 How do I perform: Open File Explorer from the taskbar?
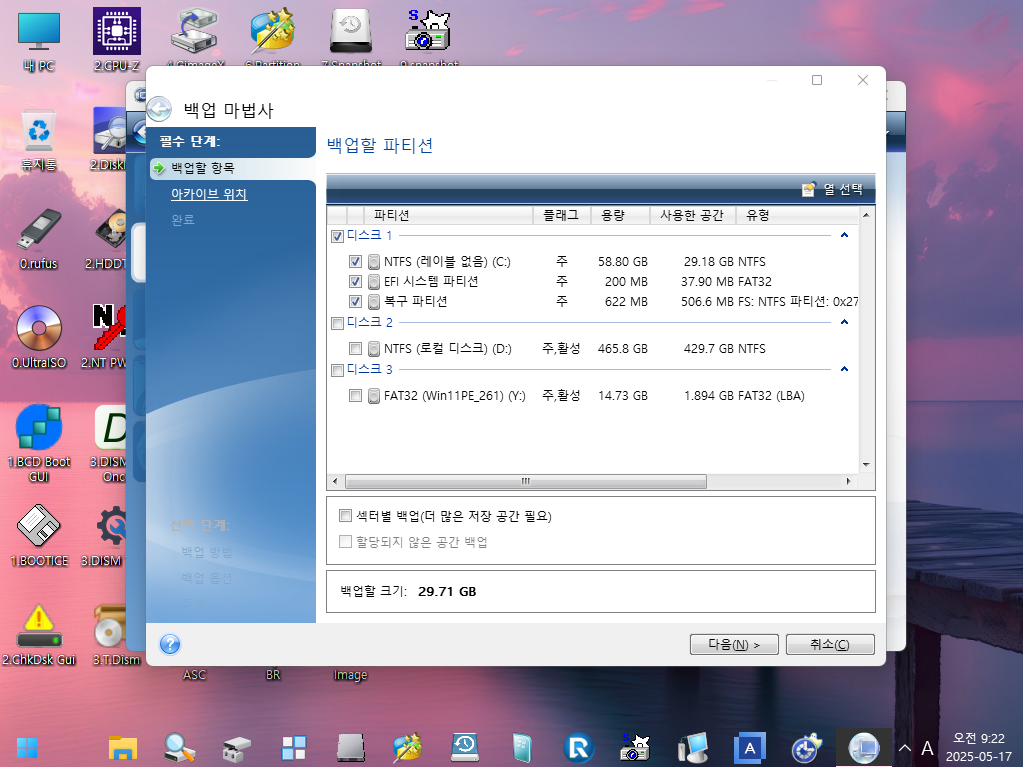click(x=123, y=748)
